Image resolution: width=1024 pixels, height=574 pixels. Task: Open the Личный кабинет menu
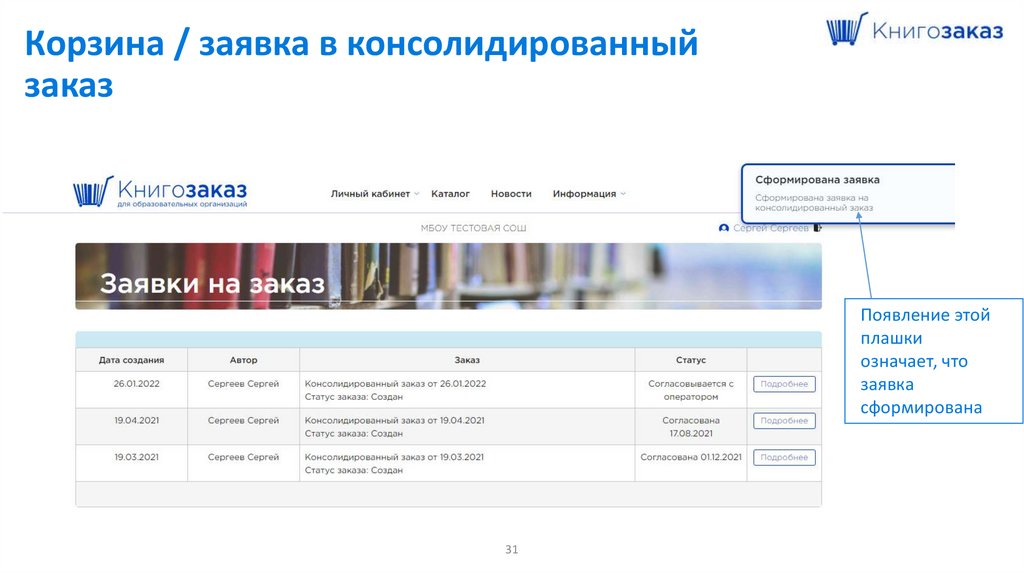[x=370, y=194]
